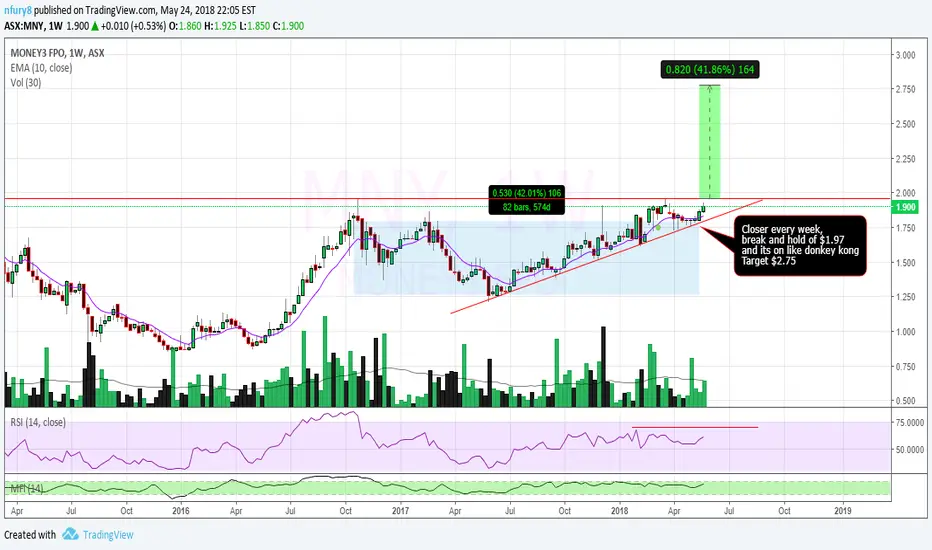This screenshot has width=932, height=550.
Task: Click the 2016 time axis label
Action: [x=180, y=510]
